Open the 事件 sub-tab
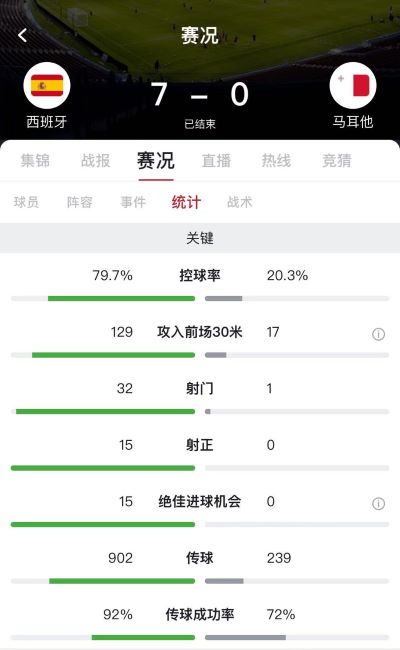Image resolution: width=400 pixels, height=650 pixels. pyautogui.click(x=133, y=202)
